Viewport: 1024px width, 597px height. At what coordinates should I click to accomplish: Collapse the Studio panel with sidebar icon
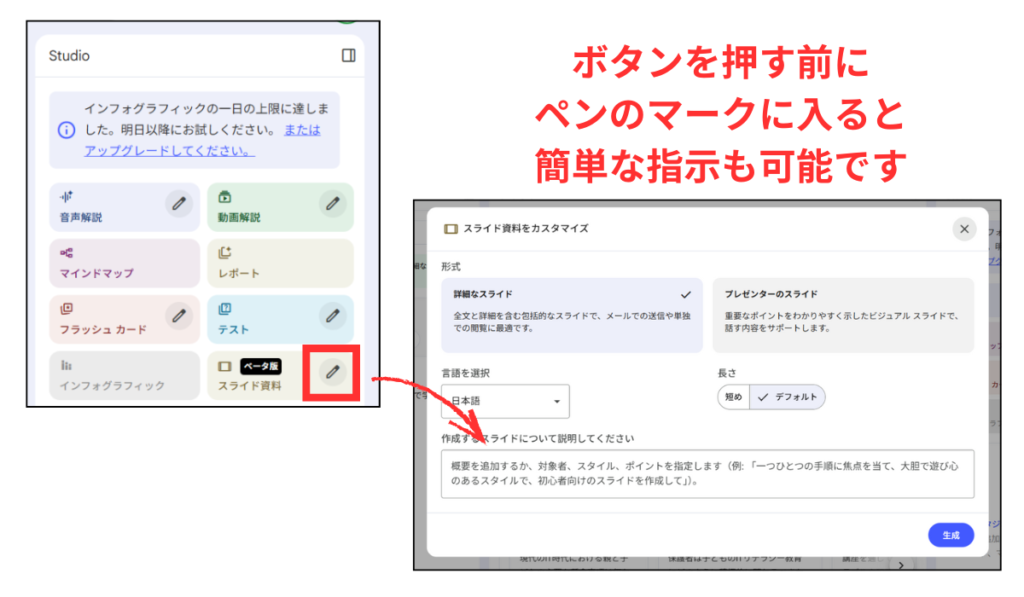pos(348,56)
